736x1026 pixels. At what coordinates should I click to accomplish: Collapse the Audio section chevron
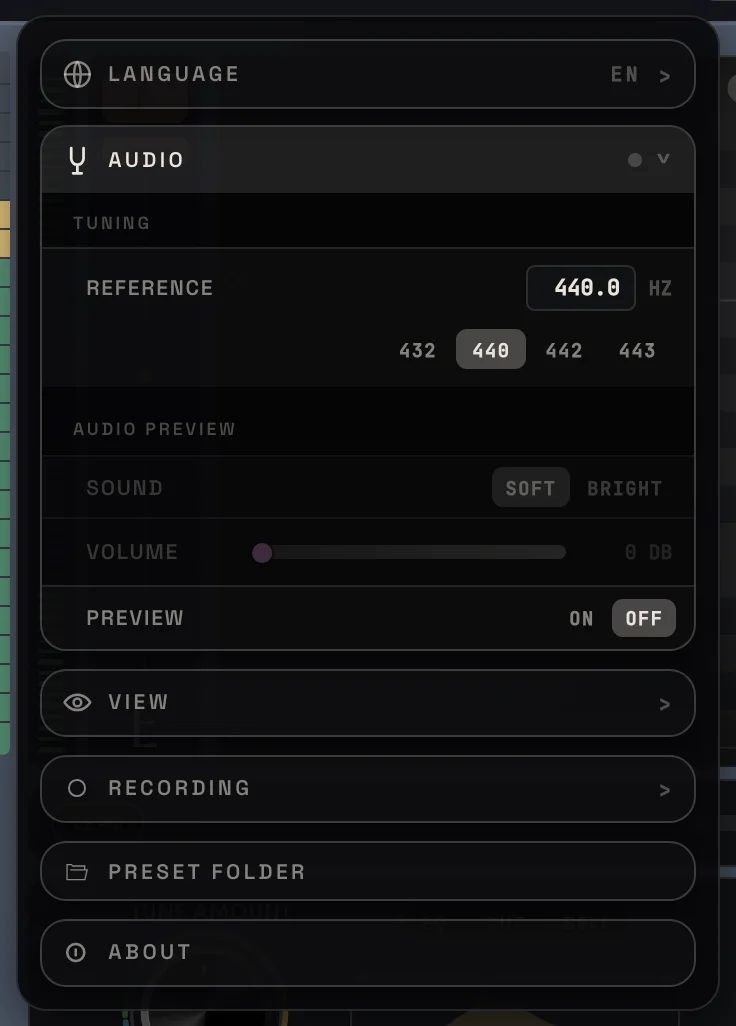pos(663,159)
